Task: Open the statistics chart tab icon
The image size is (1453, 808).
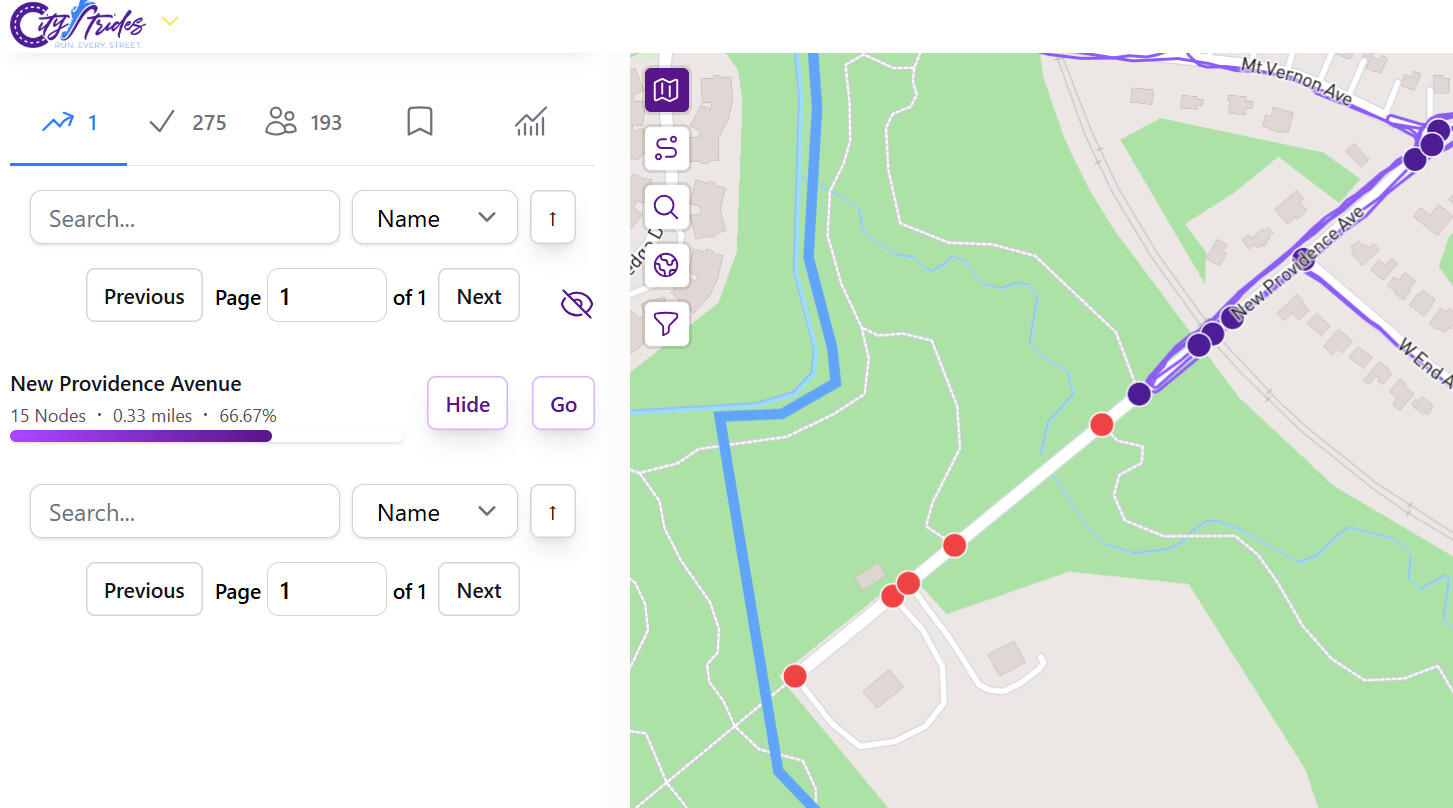Action: [530, 122]
